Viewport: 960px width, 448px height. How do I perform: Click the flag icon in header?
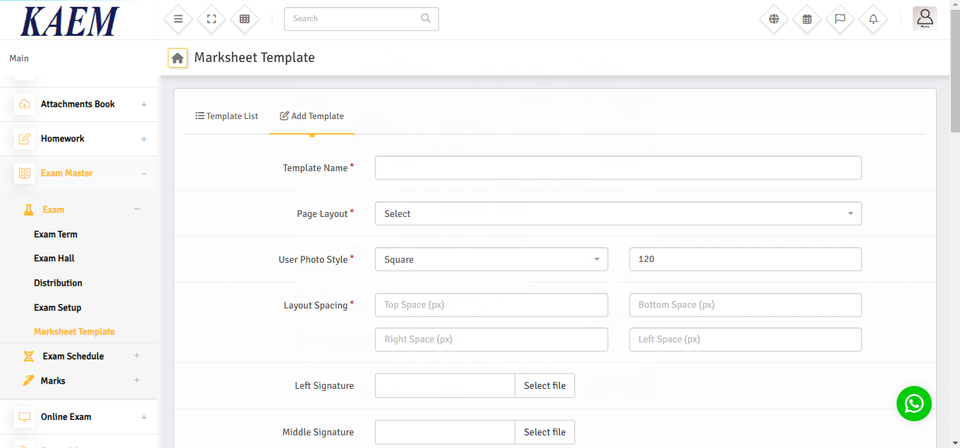[x=840, y=19]
